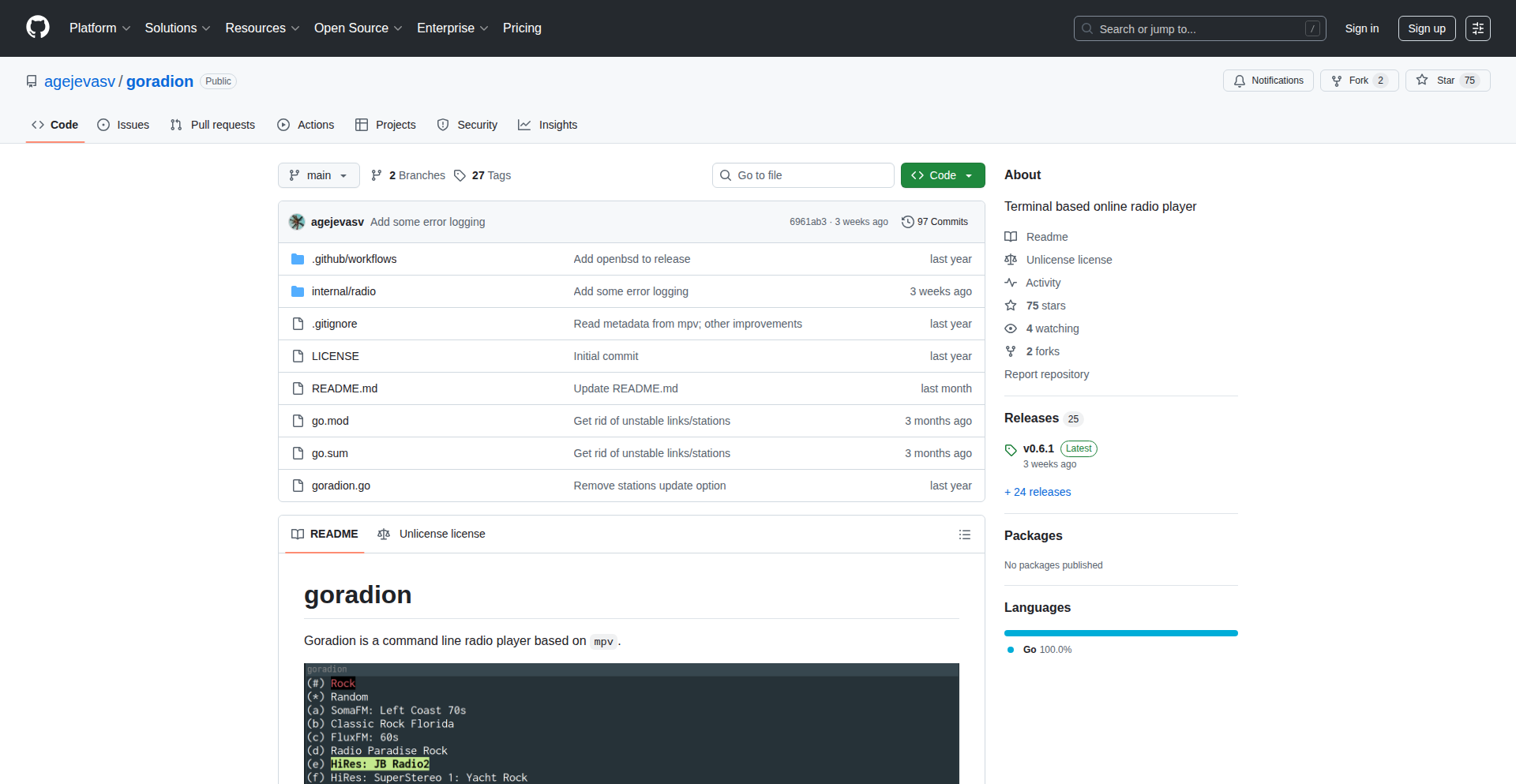Click the tag icon beside v0.6.1 release

click(1011, 450)
